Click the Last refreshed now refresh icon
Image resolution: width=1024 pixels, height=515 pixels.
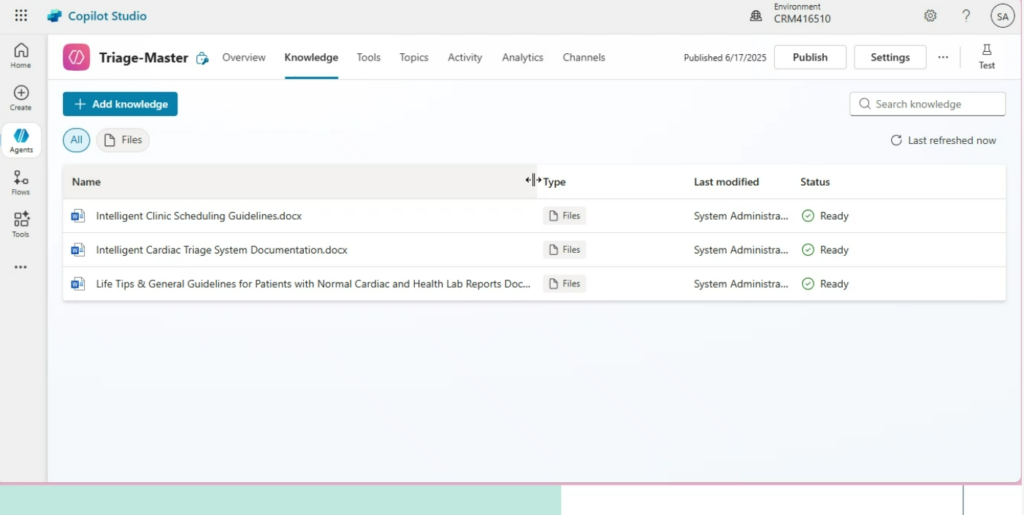coord(896,140)
